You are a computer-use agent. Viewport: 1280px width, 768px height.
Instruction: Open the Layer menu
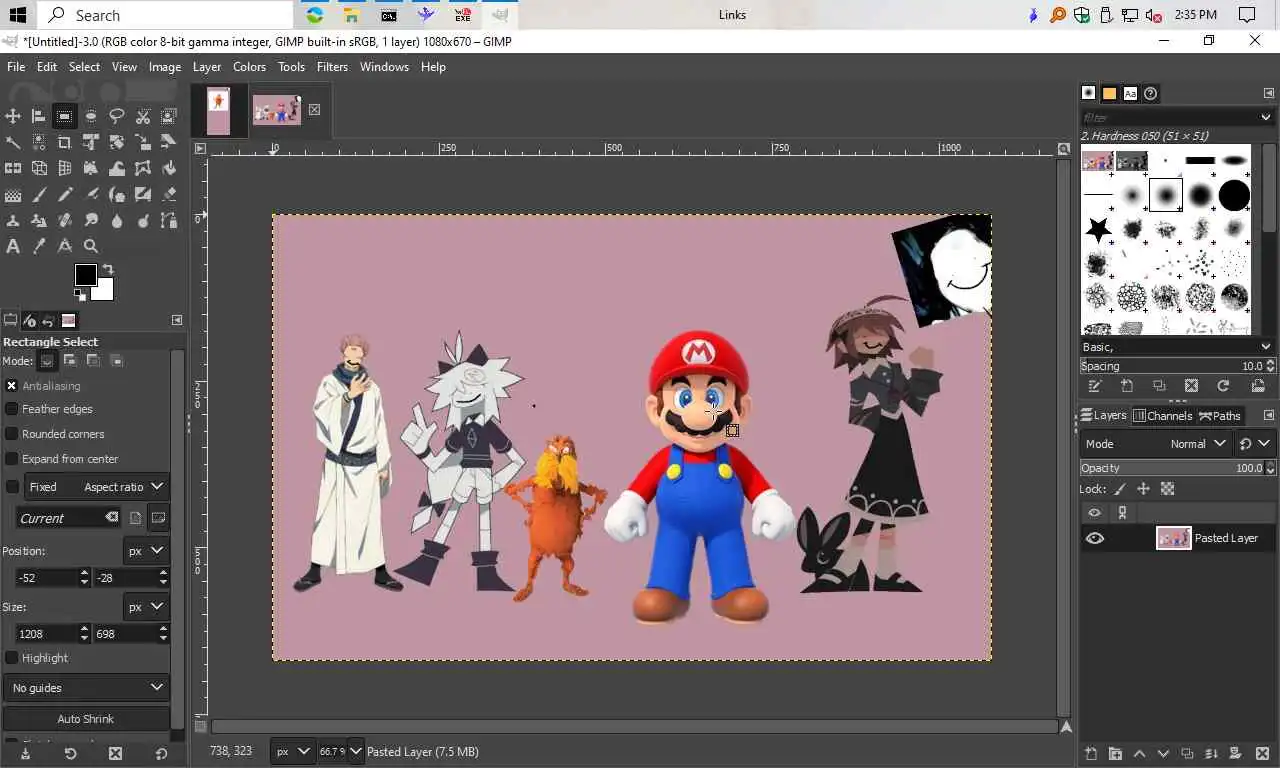(x=207, y=67)
